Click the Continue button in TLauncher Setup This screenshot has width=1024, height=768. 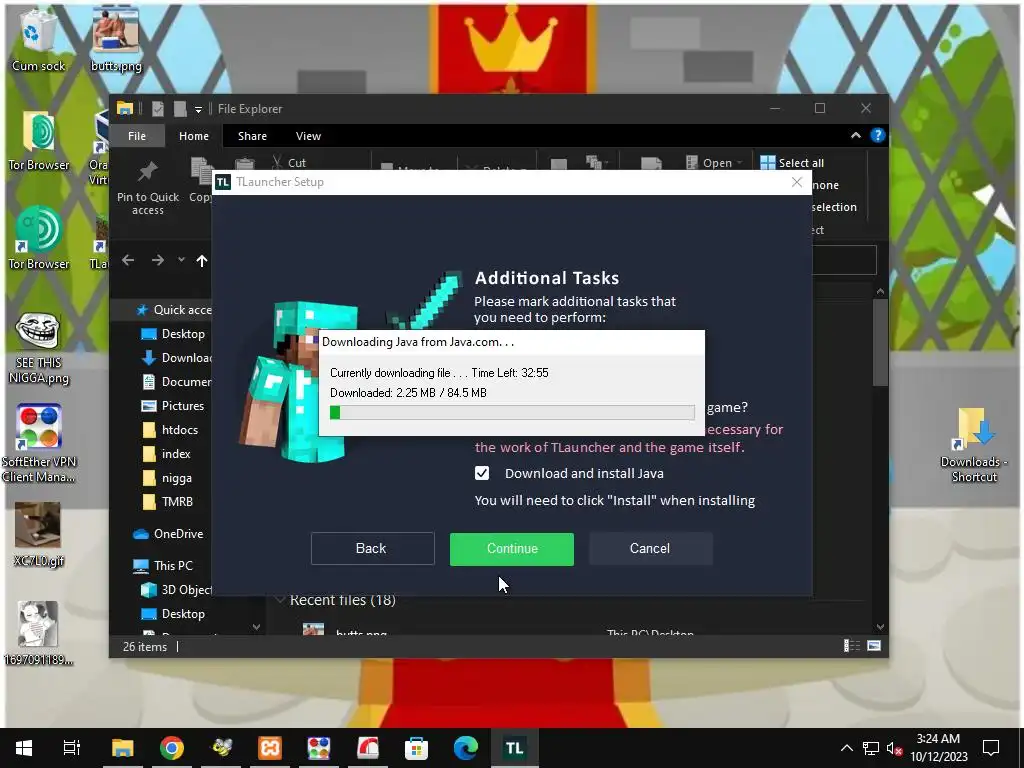[511, 549]
